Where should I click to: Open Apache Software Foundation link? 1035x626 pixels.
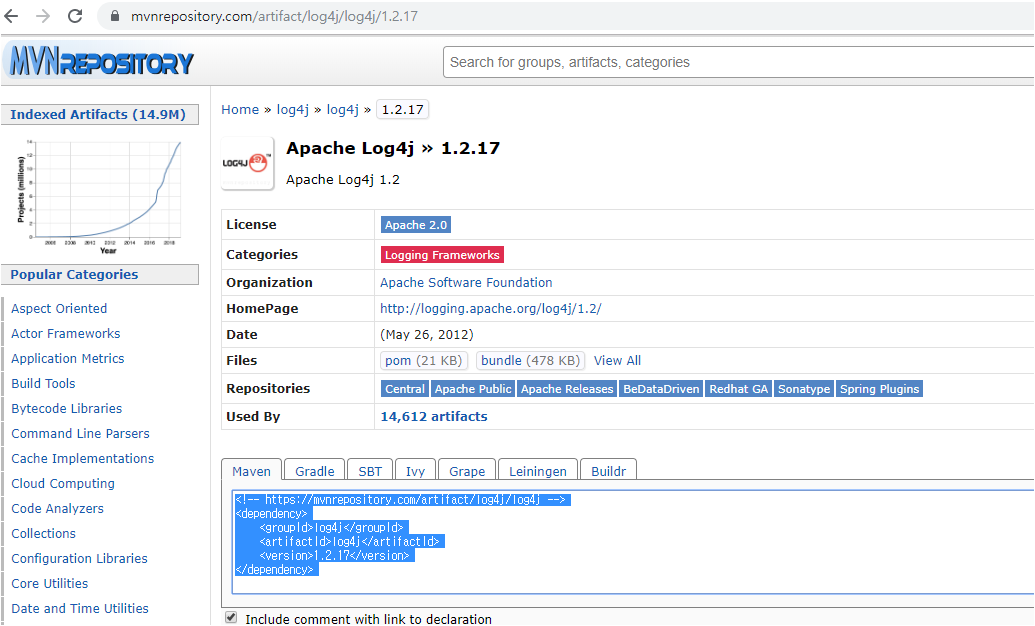pos(466,283)
